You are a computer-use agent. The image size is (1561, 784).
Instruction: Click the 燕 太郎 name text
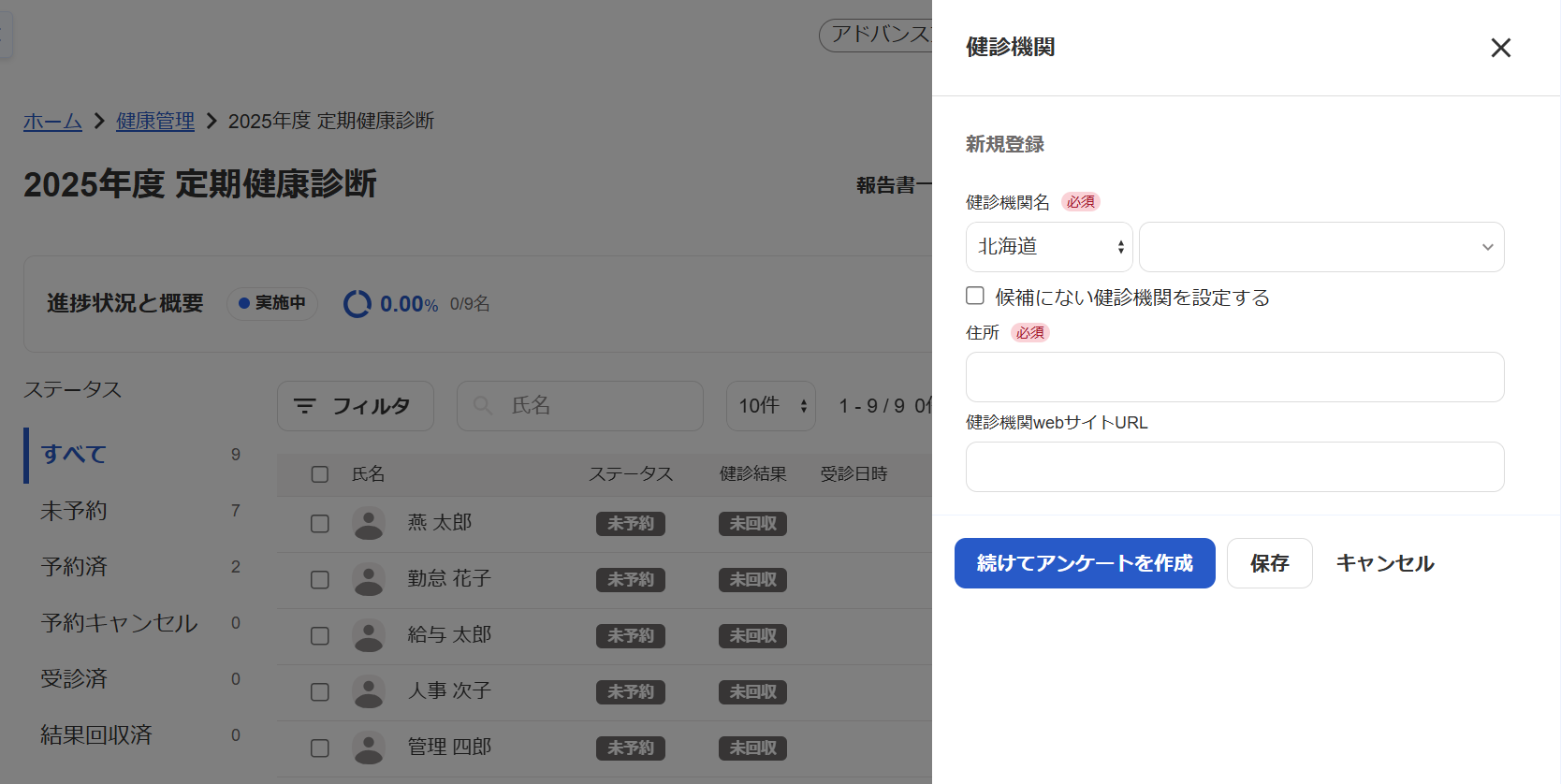pyautogui.click(x=440, y=522)
